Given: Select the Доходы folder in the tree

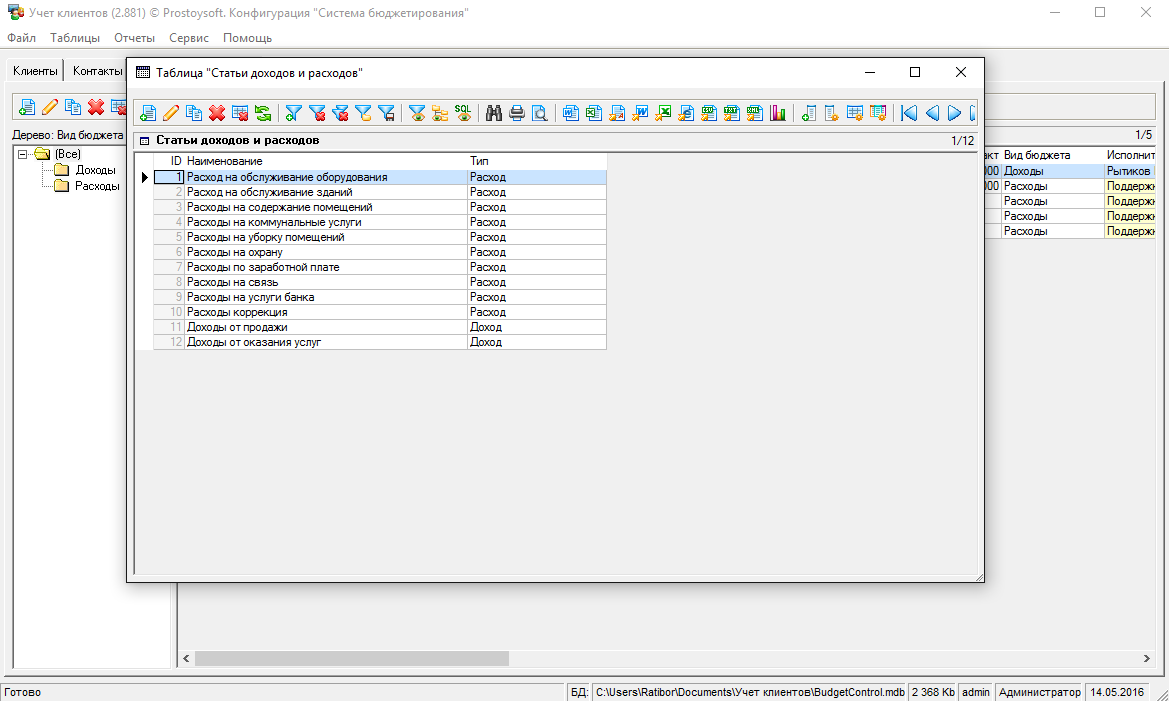Looking at the screenshot, I should 95,170.
